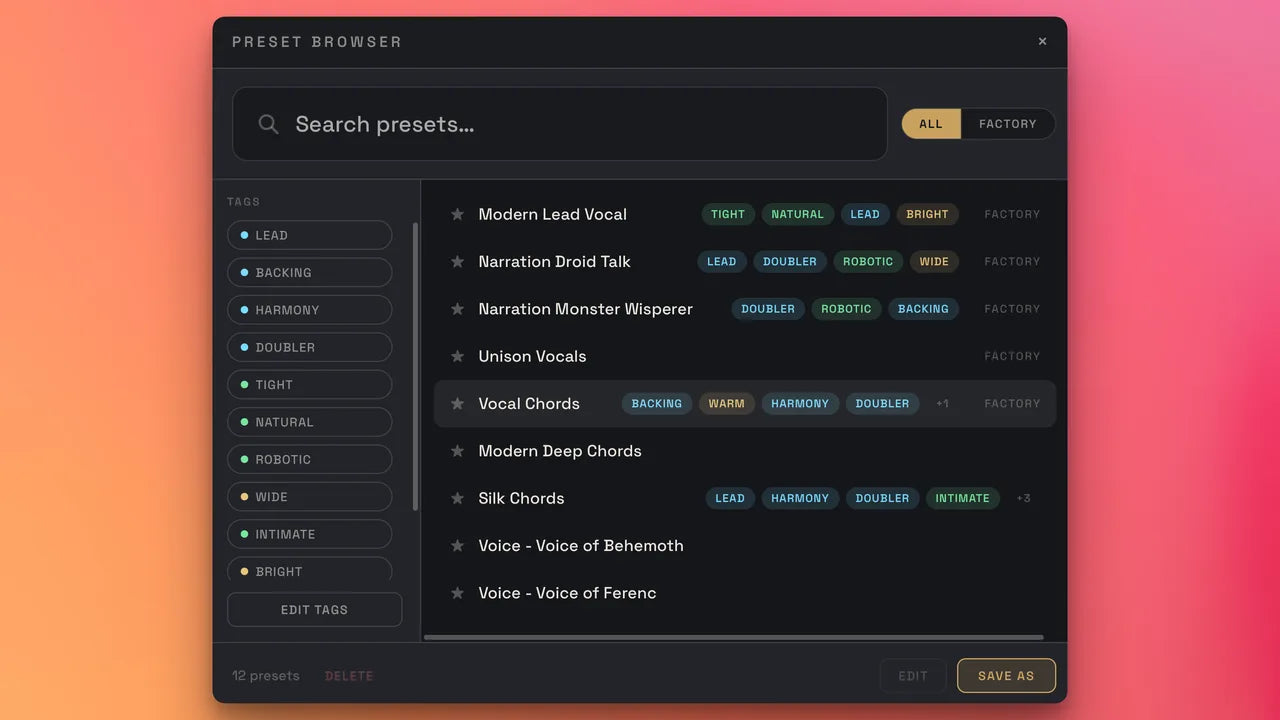Click BACKING tag on Narration Monster Wisperer
The width and height of the screenshot is (1280, 720).
(x=923, y=309)
